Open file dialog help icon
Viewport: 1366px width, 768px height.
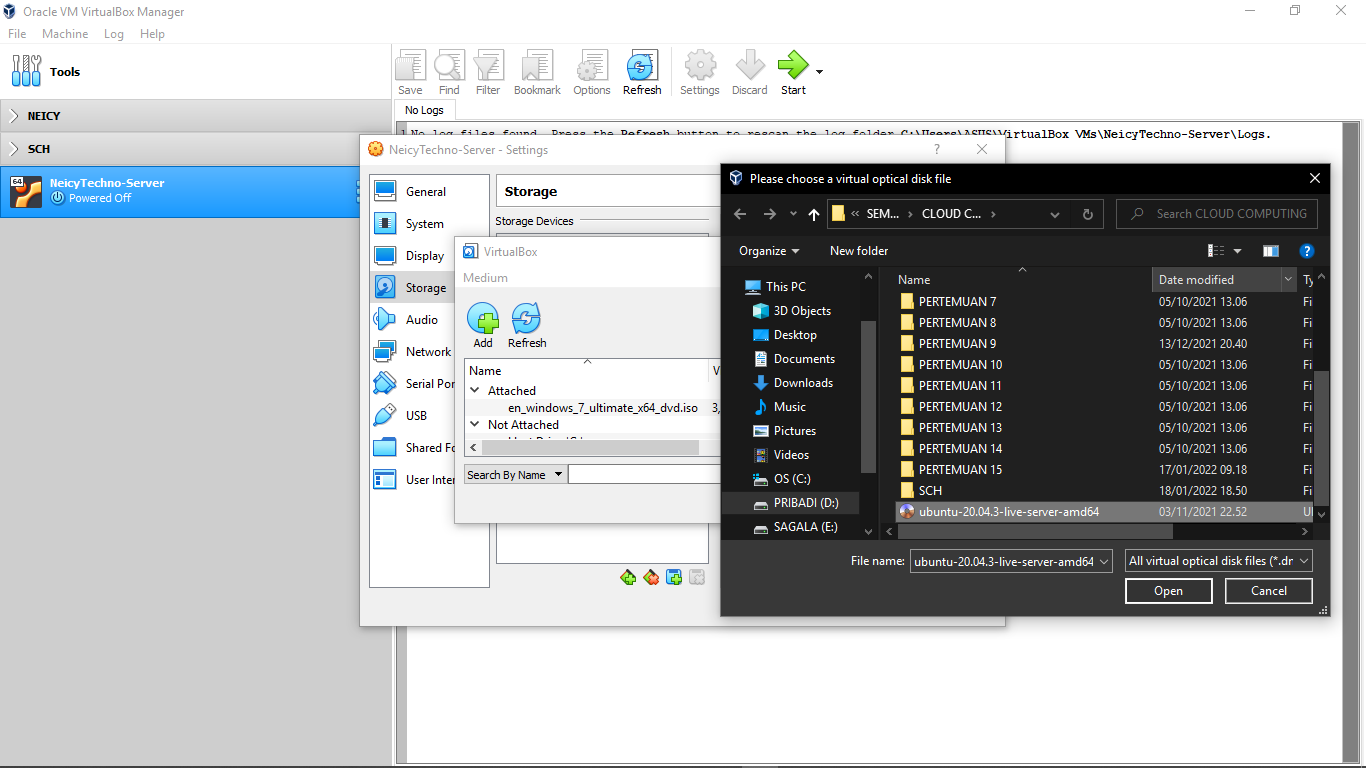click(1306, 251)
